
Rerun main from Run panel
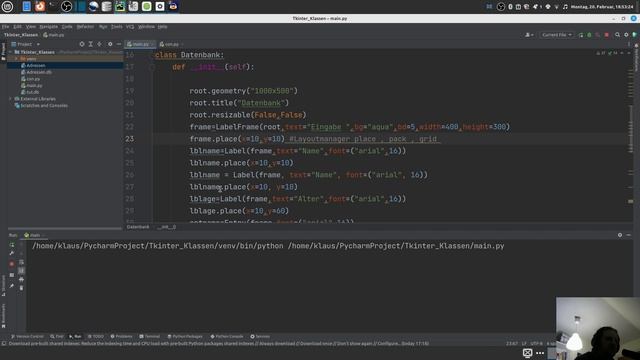tap(11, 245)
